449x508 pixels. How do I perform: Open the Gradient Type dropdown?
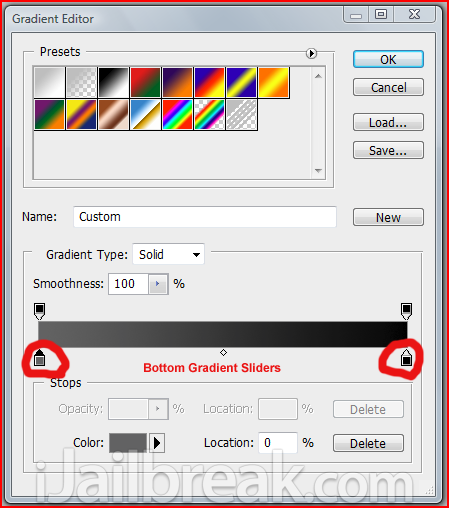tap(168, 255)
